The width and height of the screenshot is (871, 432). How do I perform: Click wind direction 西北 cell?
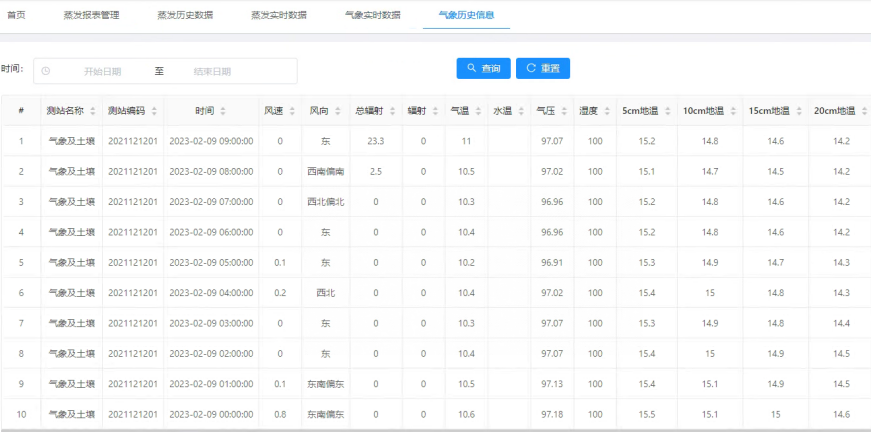point(326,293)
